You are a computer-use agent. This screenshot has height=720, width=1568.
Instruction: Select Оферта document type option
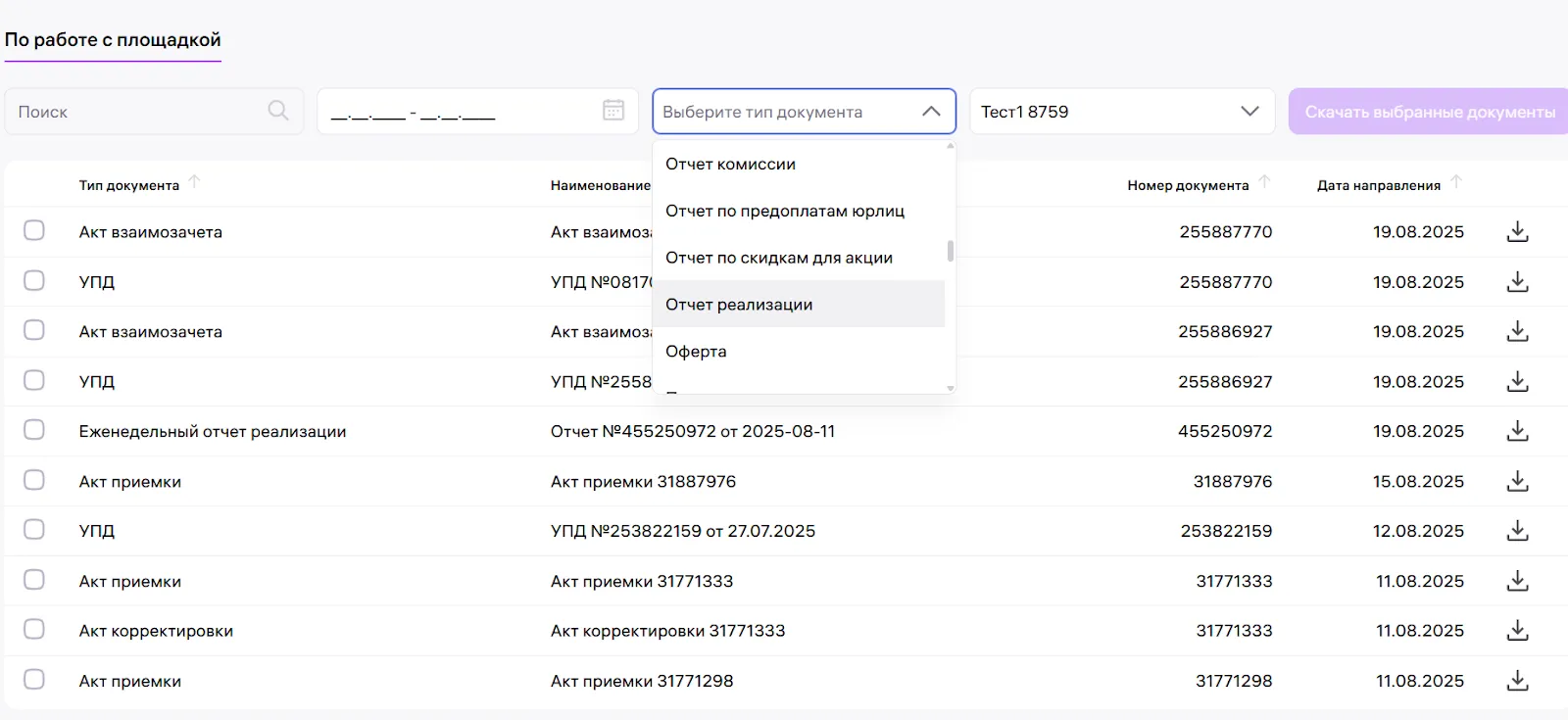pyautogui.click(x=696, y=352)
